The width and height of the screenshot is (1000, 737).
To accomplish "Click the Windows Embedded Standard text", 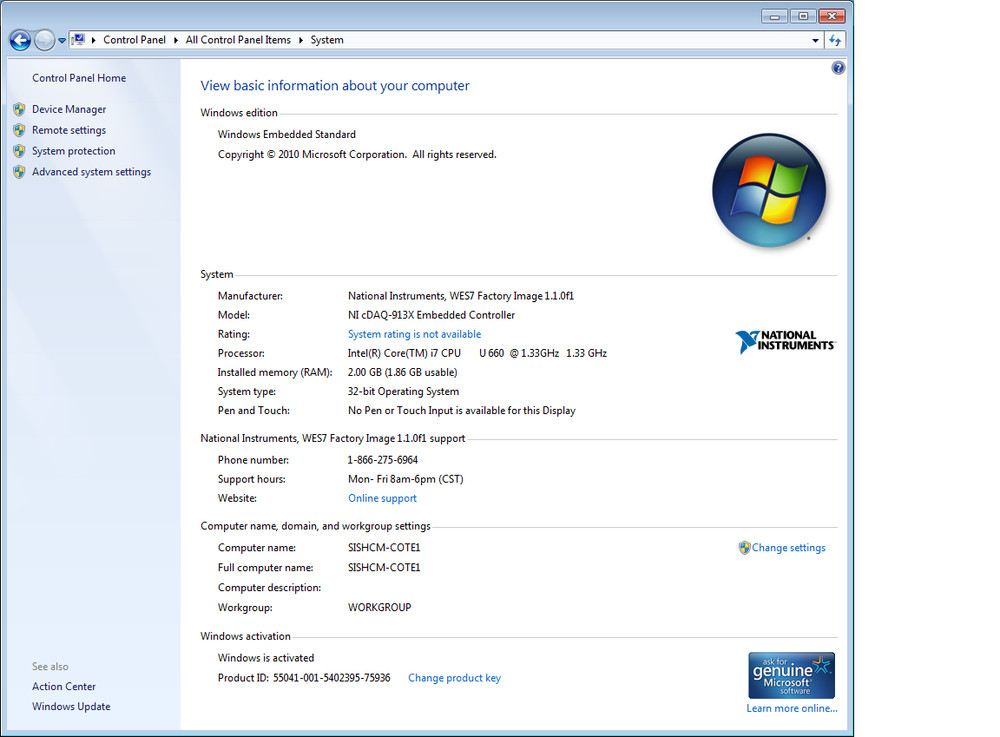I will 286,135.
